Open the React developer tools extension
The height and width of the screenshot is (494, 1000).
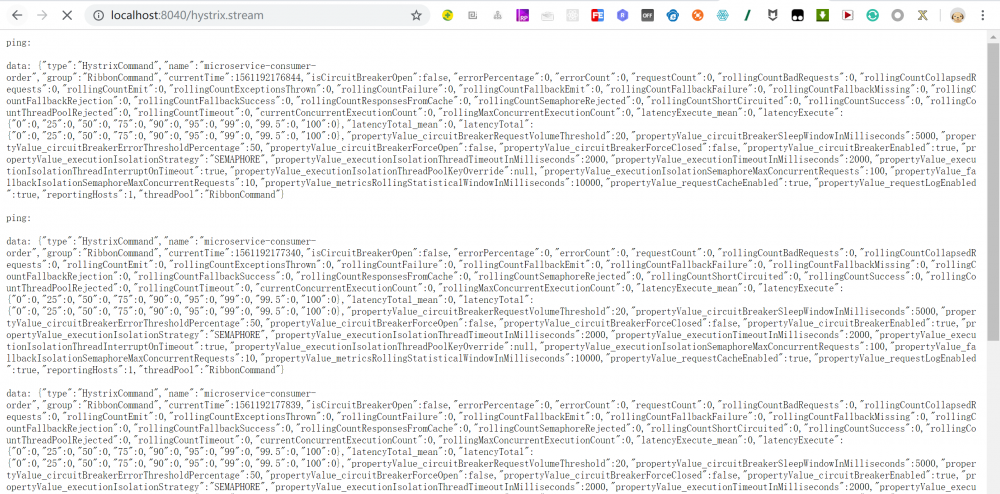coord(572,15)
